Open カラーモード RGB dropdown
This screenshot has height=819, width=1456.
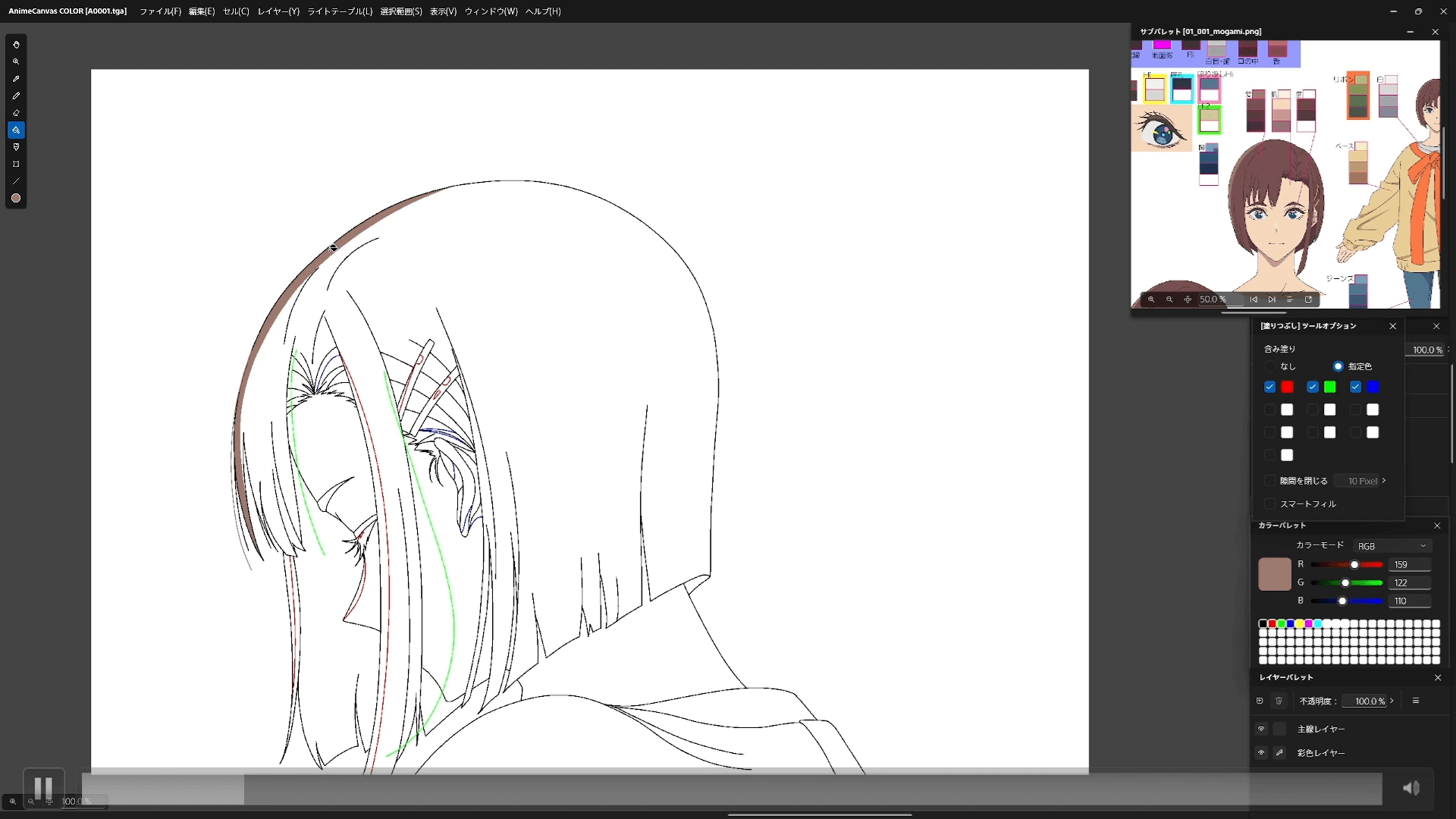(x=1391, y=546)
